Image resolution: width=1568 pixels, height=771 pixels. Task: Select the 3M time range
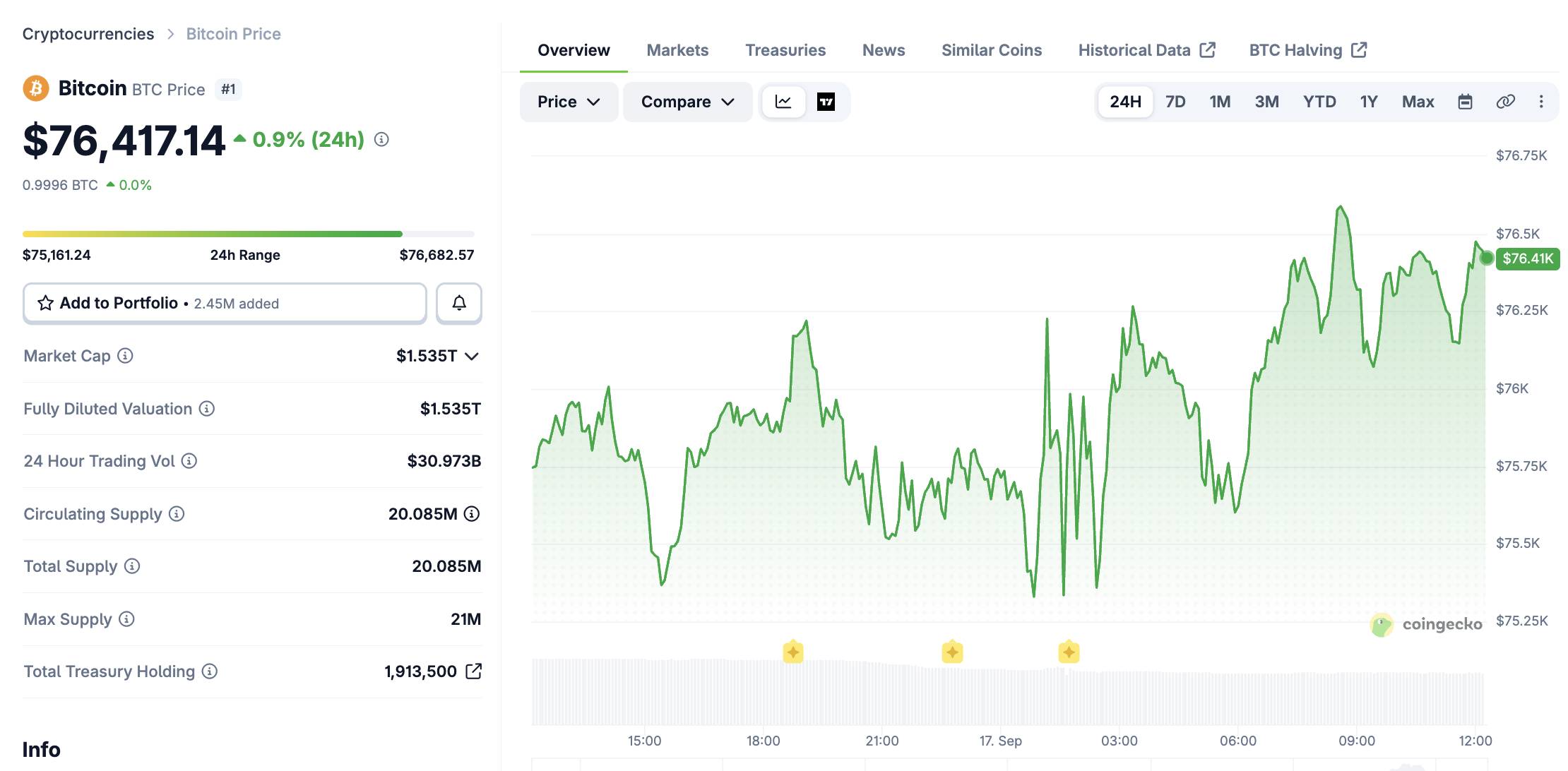pyautogui.click(x=1266, y=102)
